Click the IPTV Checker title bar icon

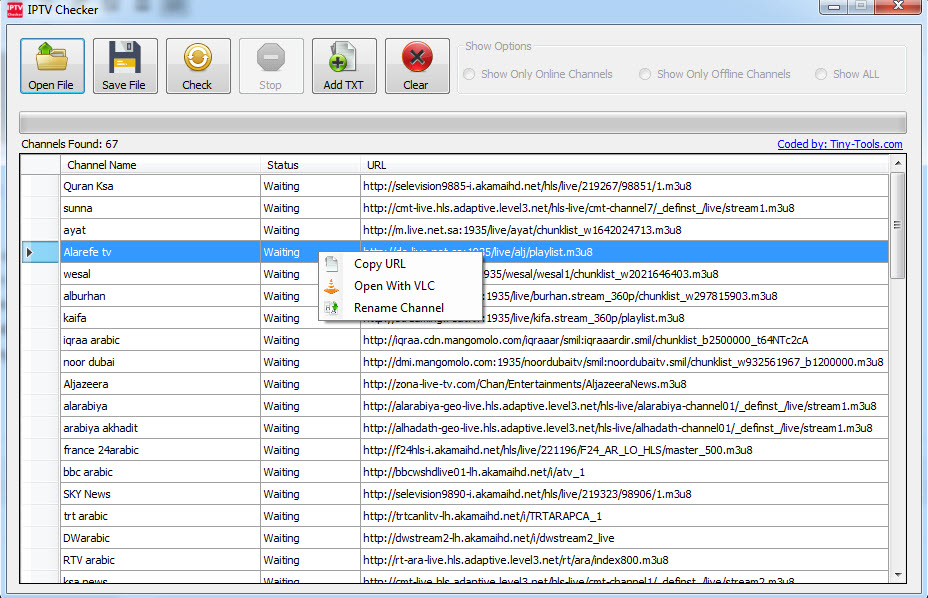point(14,9)
